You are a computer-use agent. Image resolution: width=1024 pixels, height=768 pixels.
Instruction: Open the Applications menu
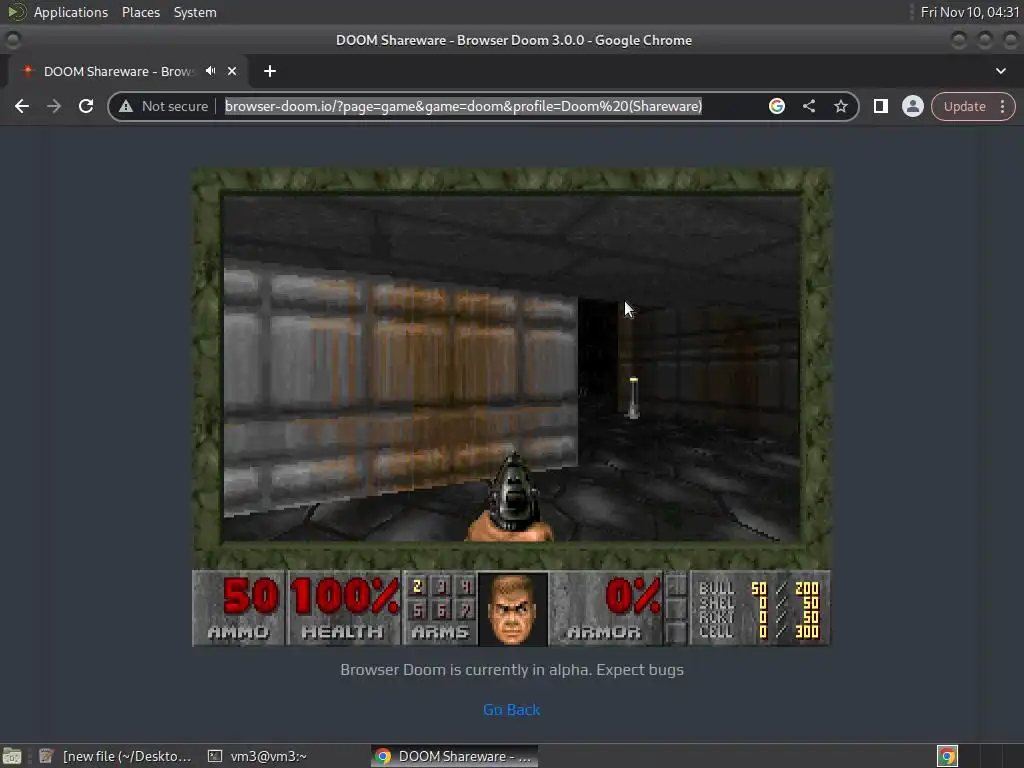(71, 12)
